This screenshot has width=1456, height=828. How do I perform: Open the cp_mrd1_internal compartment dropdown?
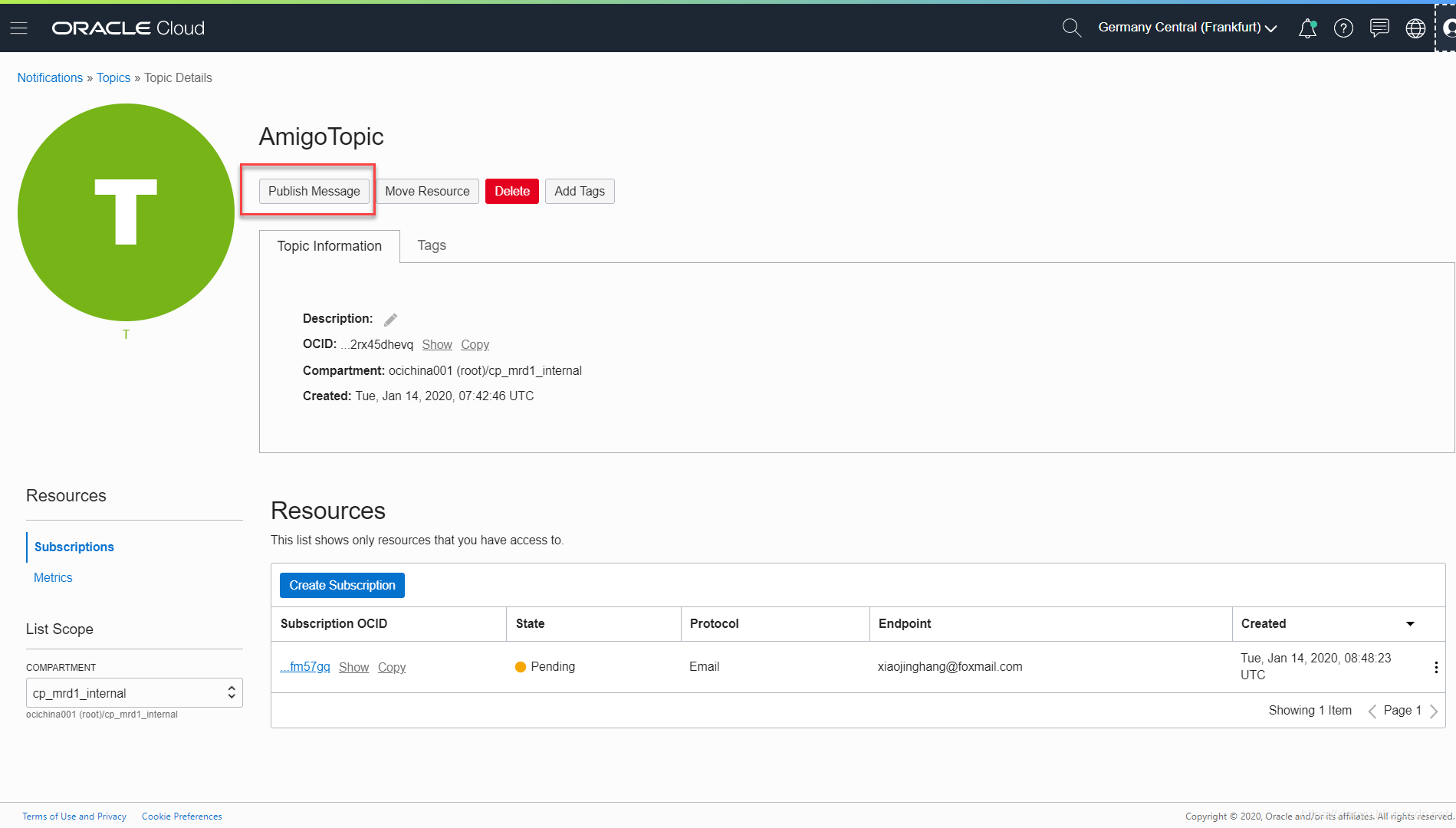click(x=134, y=693)
